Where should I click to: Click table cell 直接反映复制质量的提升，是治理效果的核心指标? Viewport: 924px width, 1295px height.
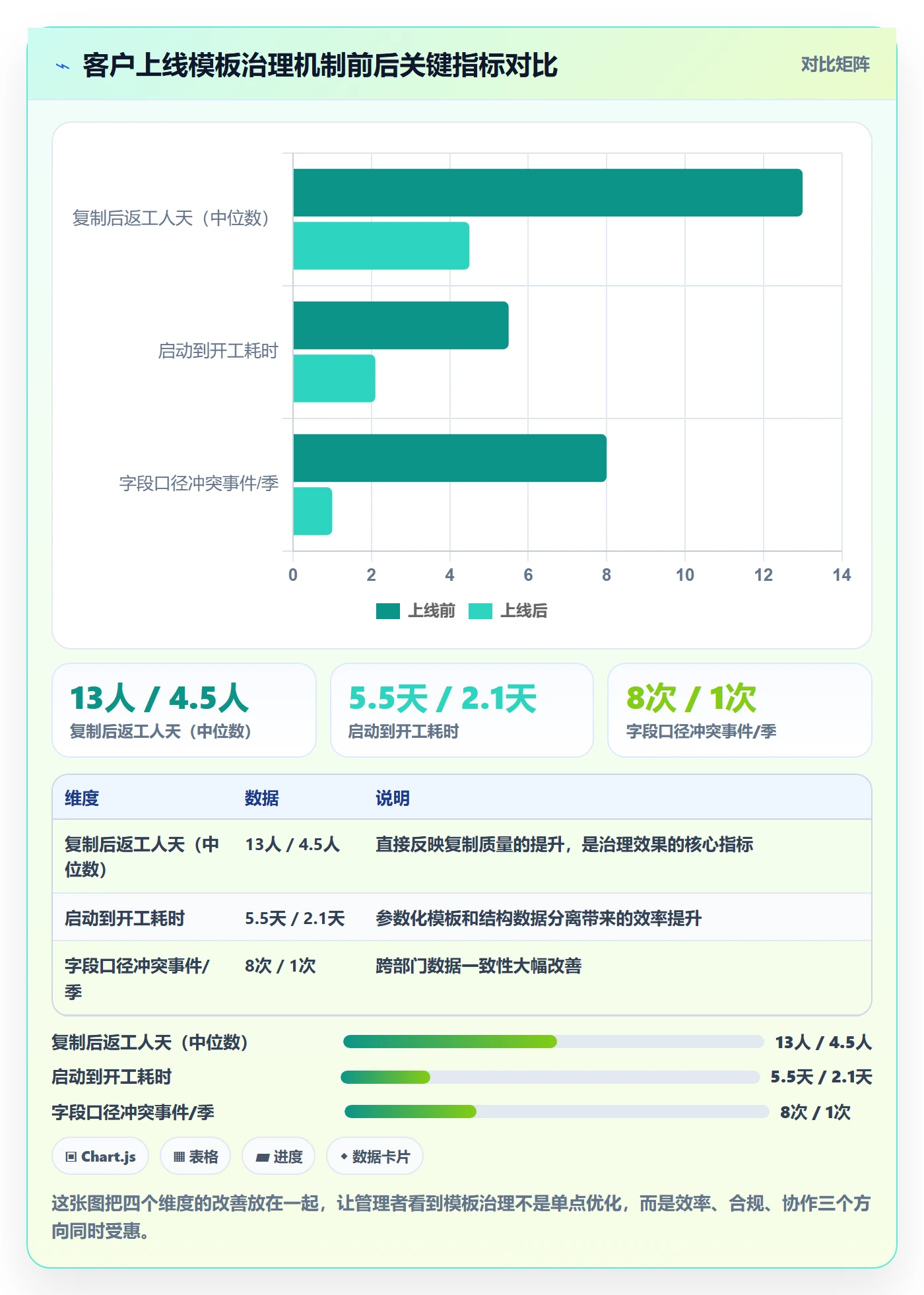pos(564,844)
